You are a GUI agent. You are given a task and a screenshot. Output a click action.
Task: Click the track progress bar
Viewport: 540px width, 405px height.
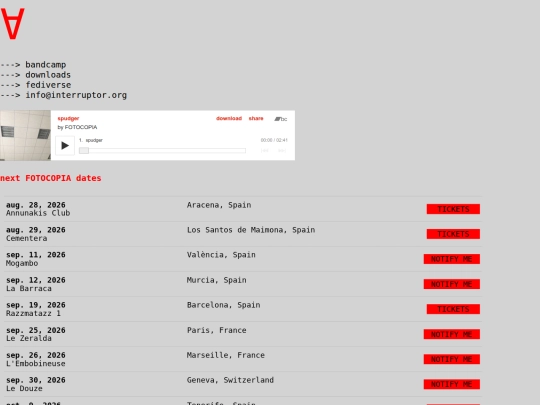[x=162, y=150]
